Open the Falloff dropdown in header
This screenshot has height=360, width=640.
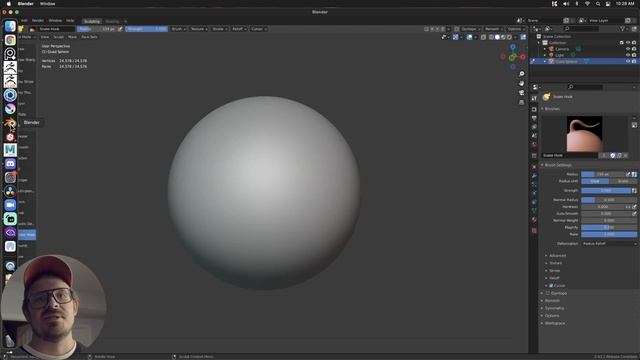coord(239,29)
